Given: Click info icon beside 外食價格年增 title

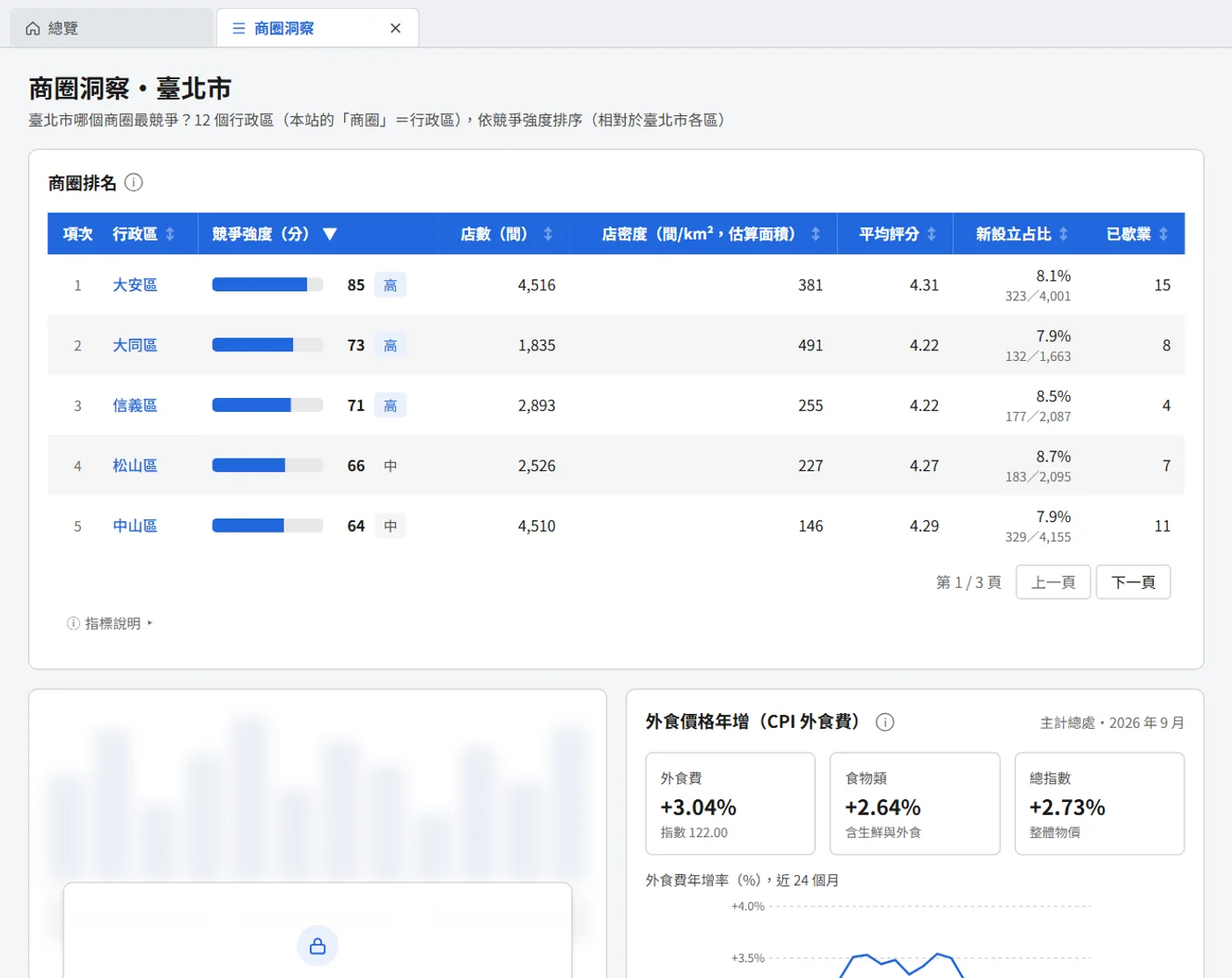Looking at the screenshot, I should (x=885, y=722).
